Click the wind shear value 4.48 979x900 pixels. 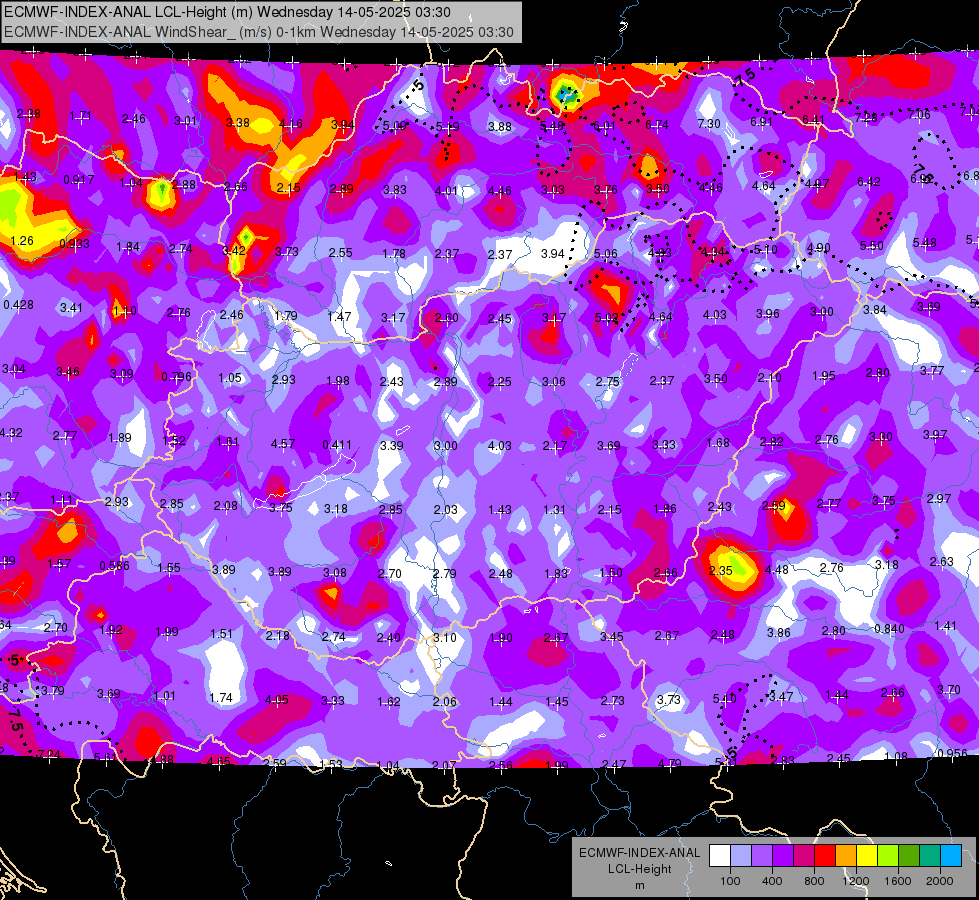coord(777,570)
